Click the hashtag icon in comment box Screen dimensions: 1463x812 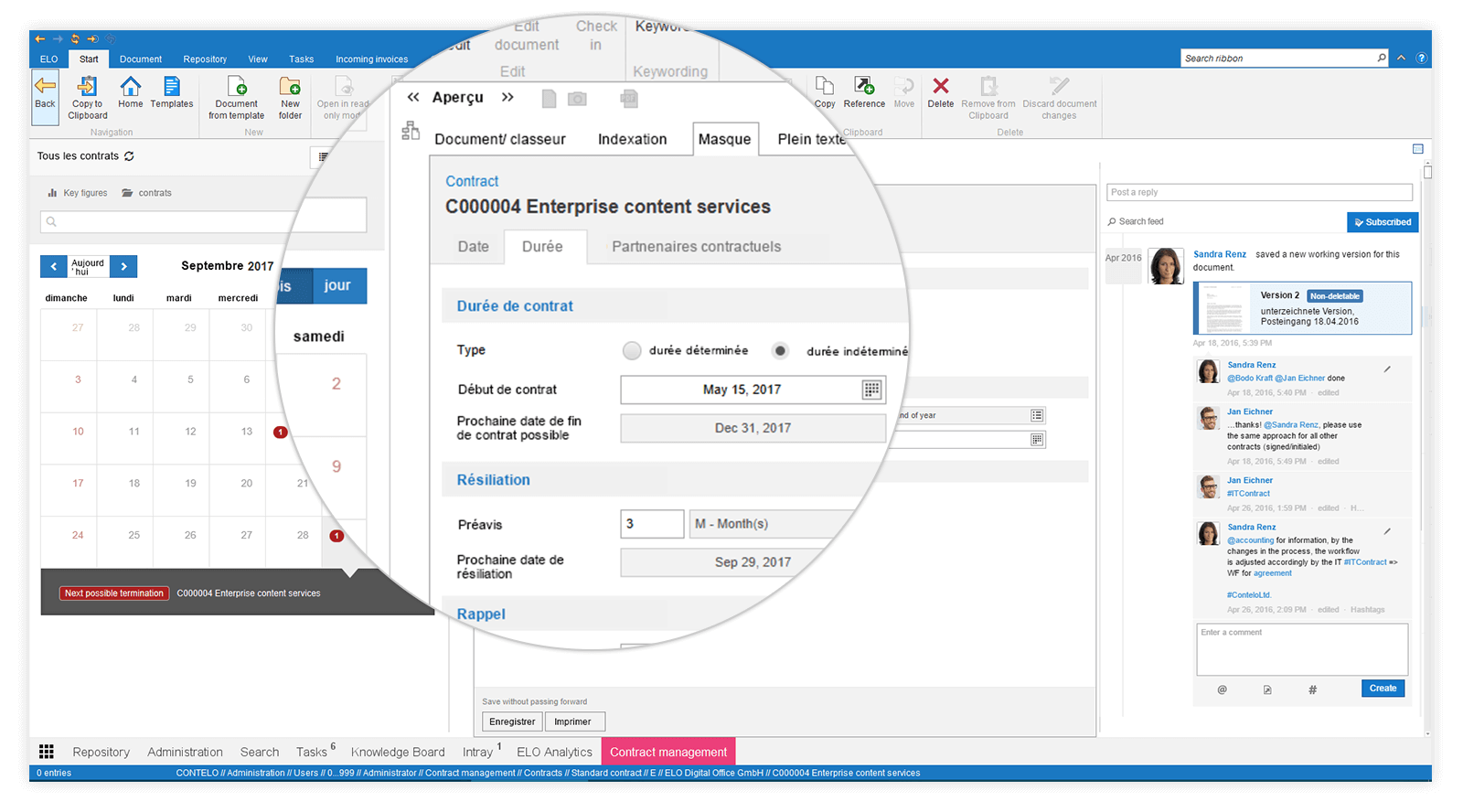click(1312, 689)
